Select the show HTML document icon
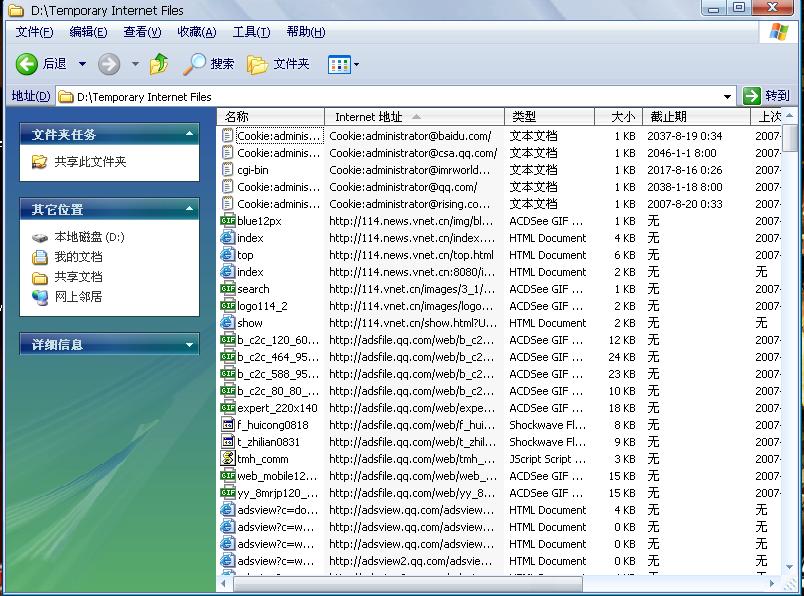This screenshot has height=596, width=804. 228,323
